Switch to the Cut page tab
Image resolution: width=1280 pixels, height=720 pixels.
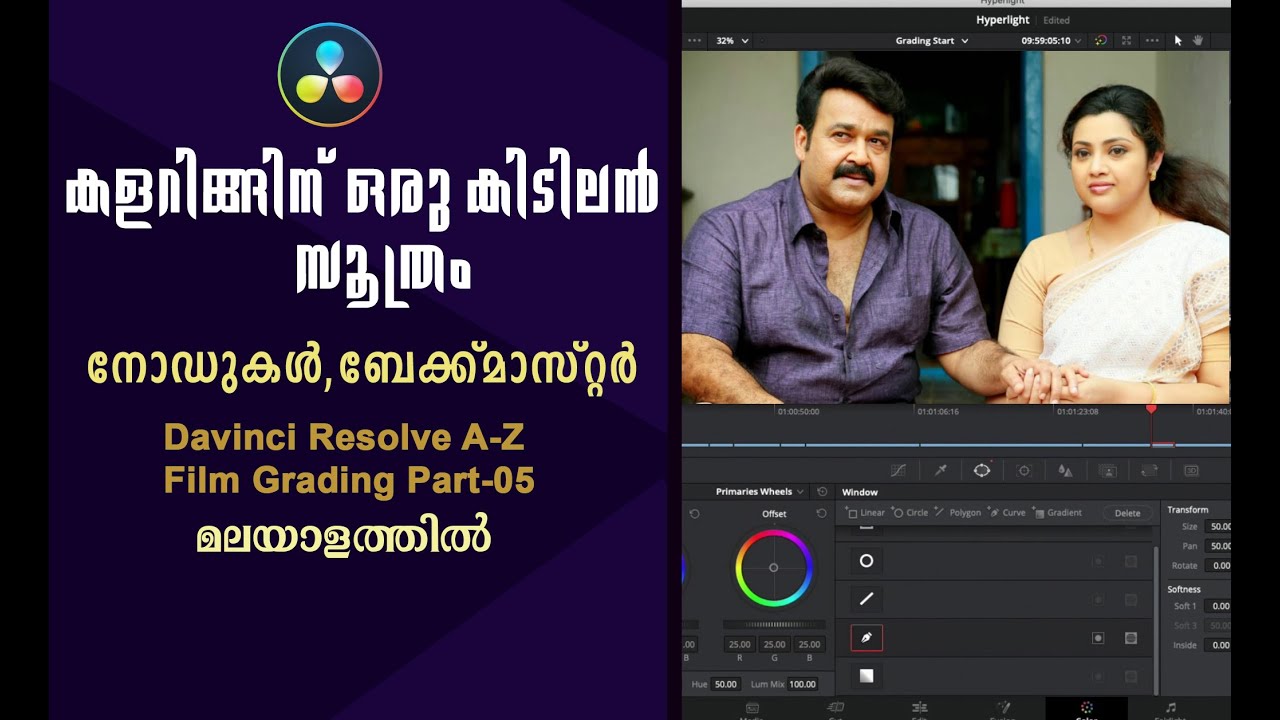[836, 710]
